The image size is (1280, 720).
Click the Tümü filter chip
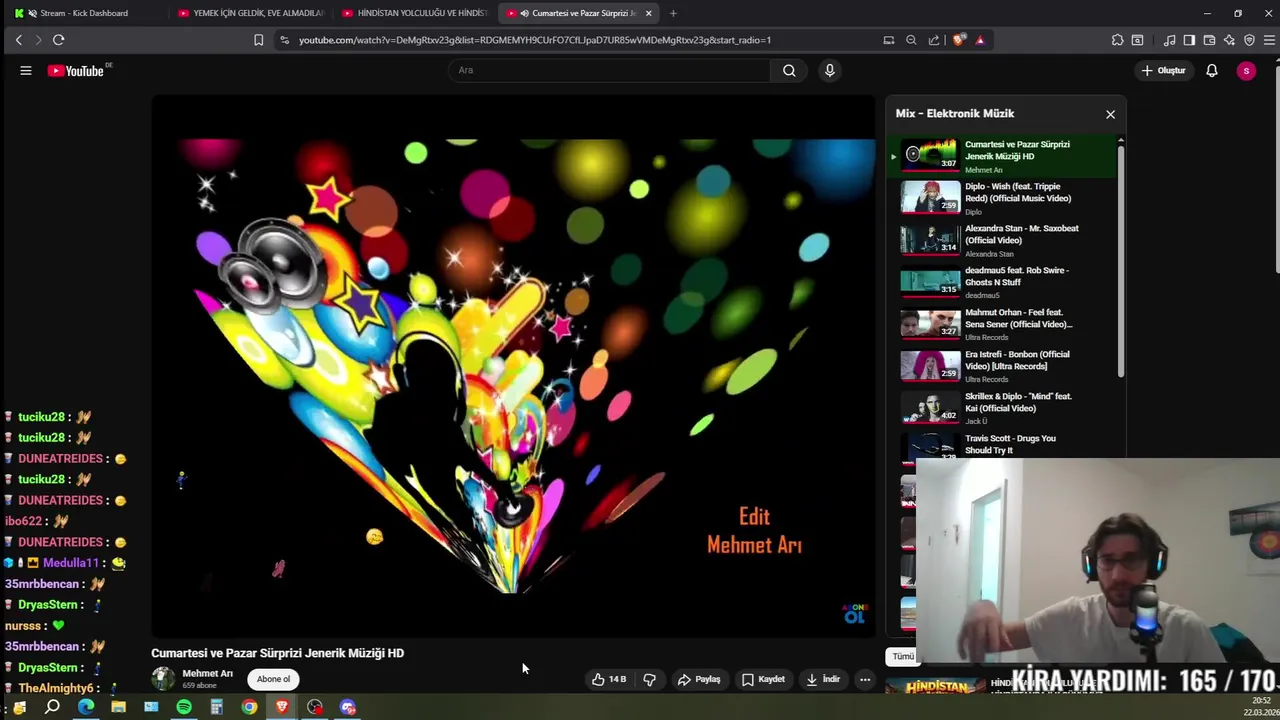tap(903, 656)
